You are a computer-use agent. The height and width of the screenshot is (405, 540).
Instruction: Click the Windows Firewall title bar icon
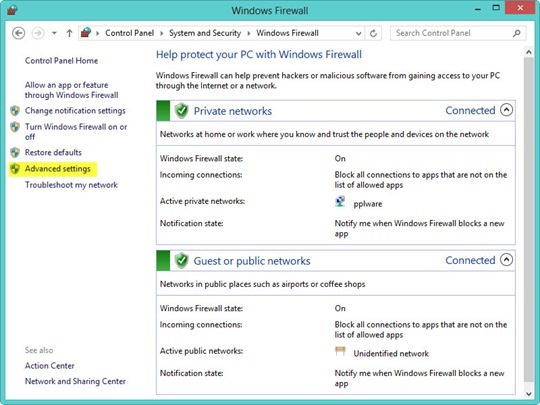pyautogui.click(x=12, y=10)
